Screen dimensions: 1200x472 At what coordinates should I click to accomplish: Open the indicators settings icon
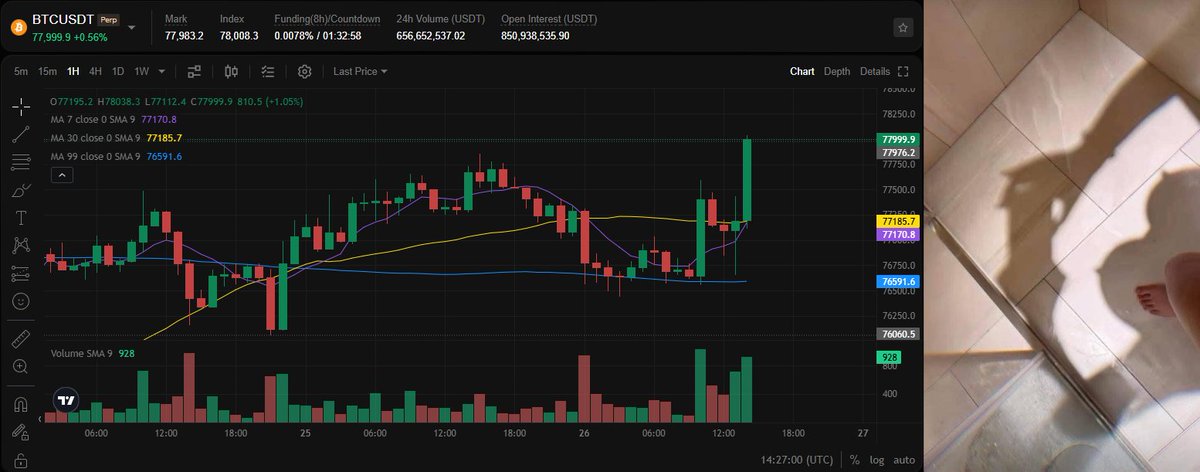(194, 72)
